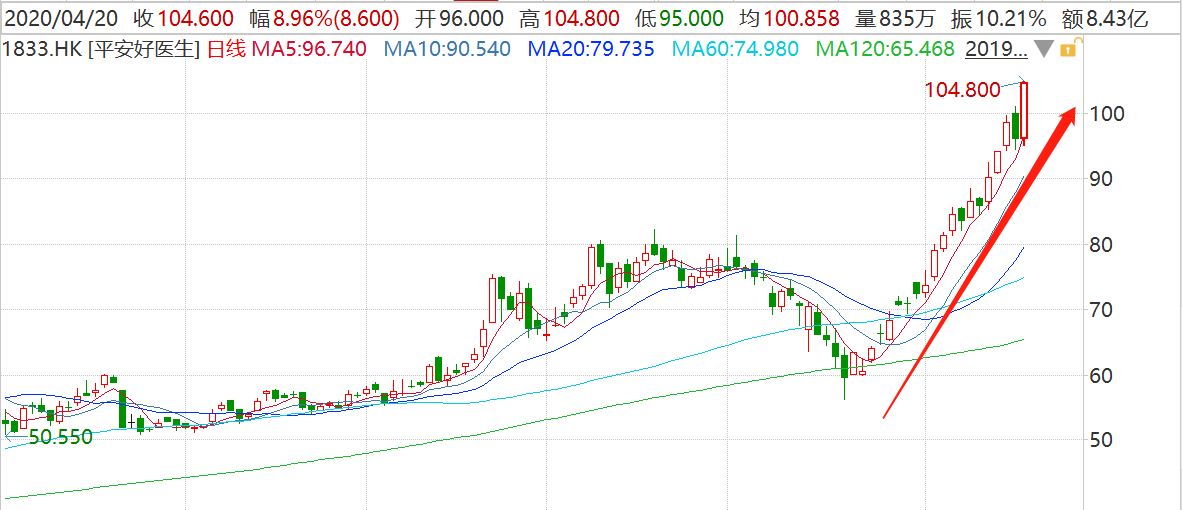This screenshot has width=1182, height=510.
Task: Click the 104.800 high price marker
Action: [962, 90]
